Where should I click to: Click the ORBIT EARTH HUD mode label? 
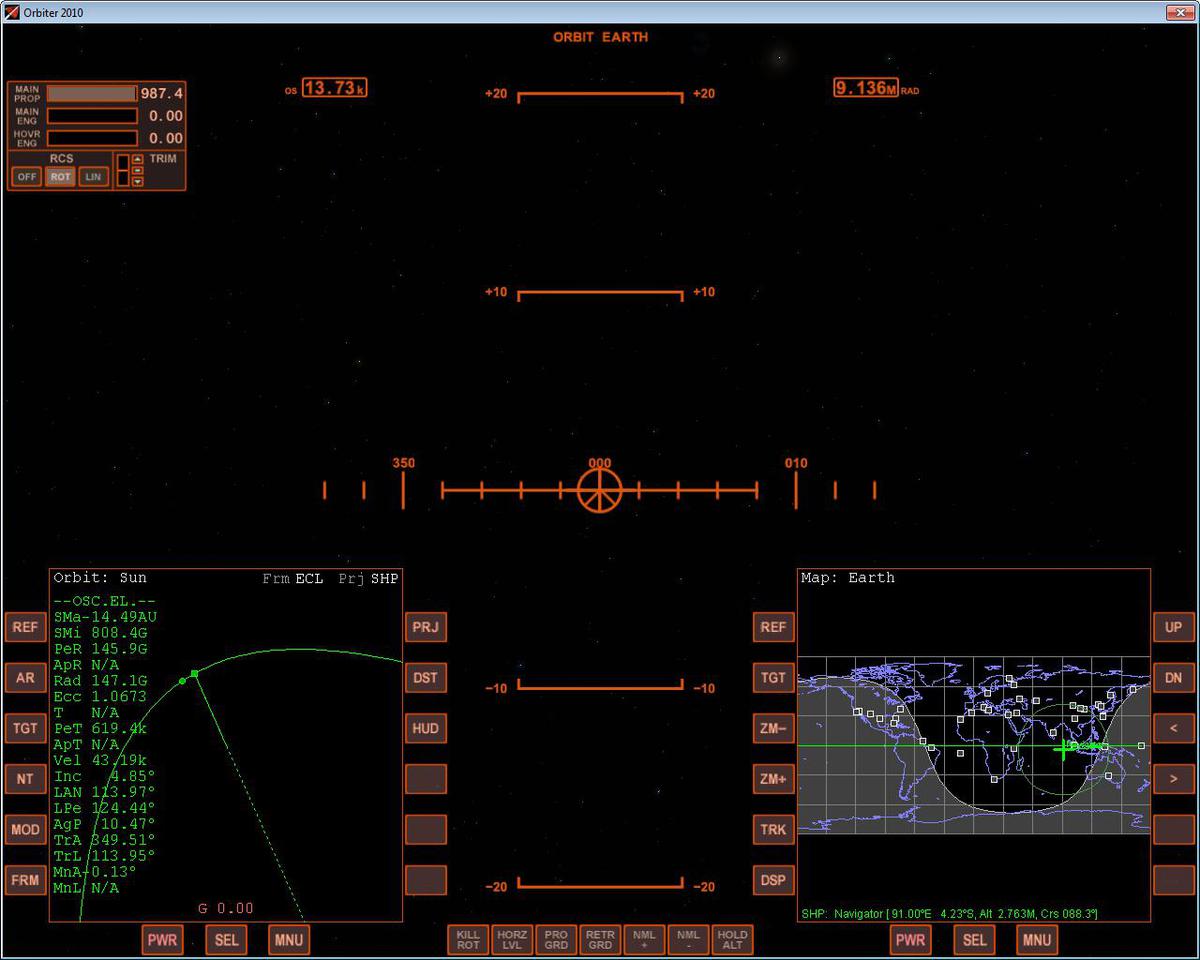600,37
